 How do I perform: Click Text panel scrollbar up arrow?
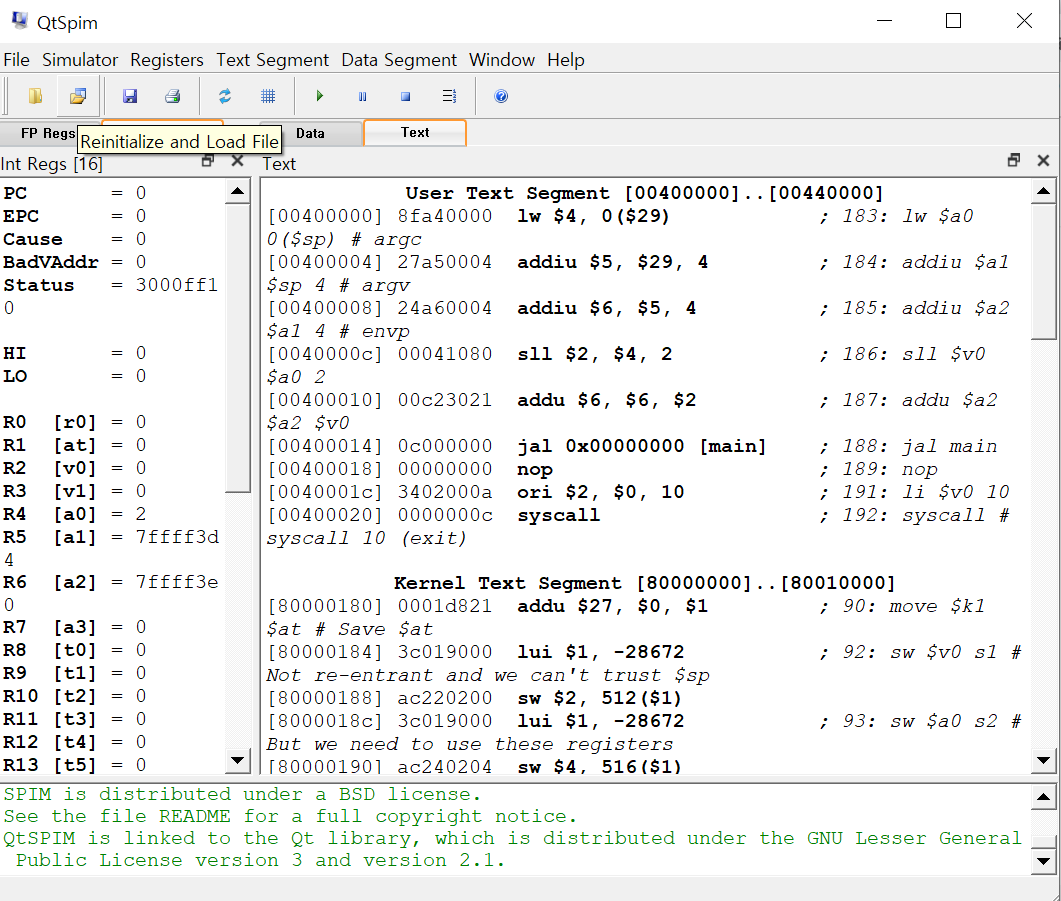(x=1043, y=191)
